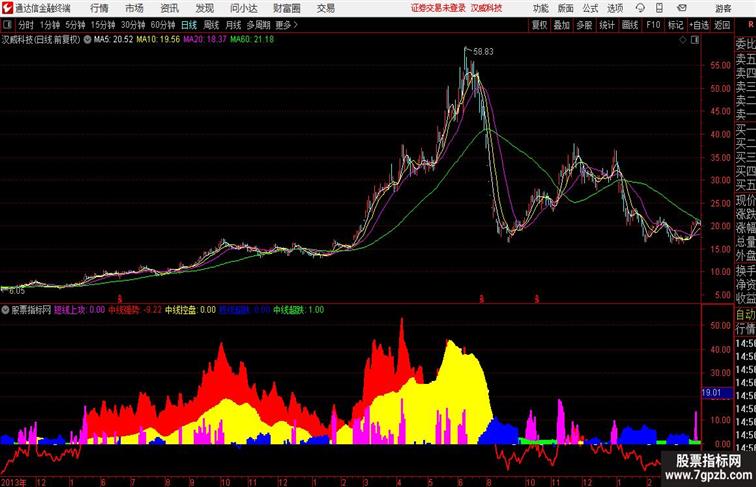Expand the 更多 periods chevron

tap(287, 25)
